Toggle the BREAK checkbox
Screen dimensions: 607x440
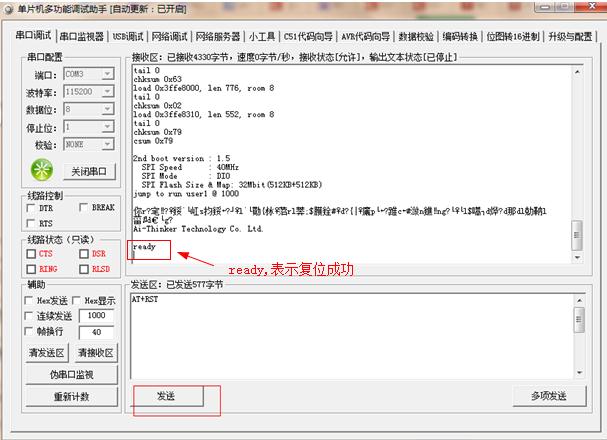83,208
